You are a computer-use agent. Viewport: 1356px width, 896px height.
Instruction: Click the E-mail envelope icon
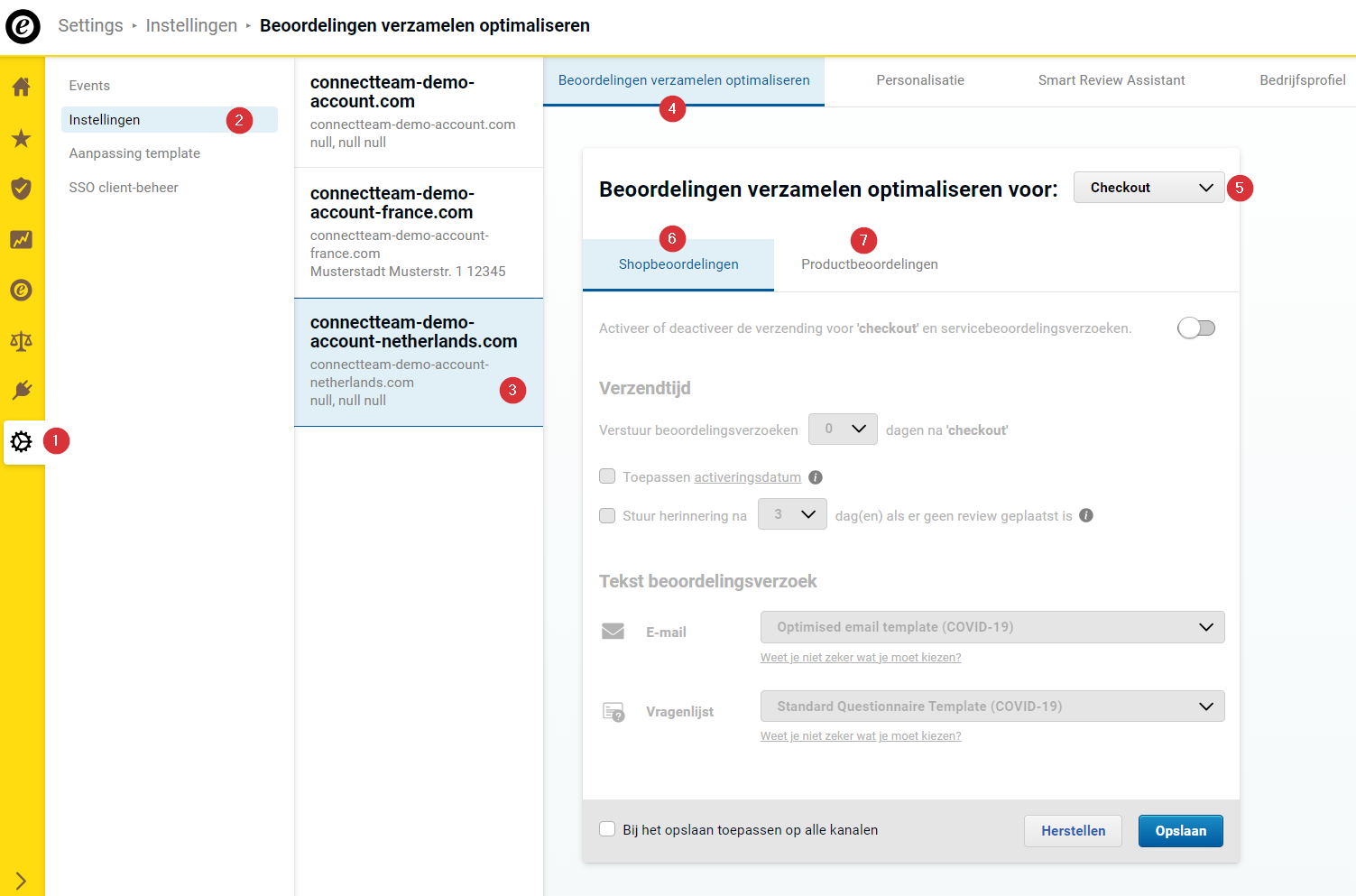click(613, 631)
